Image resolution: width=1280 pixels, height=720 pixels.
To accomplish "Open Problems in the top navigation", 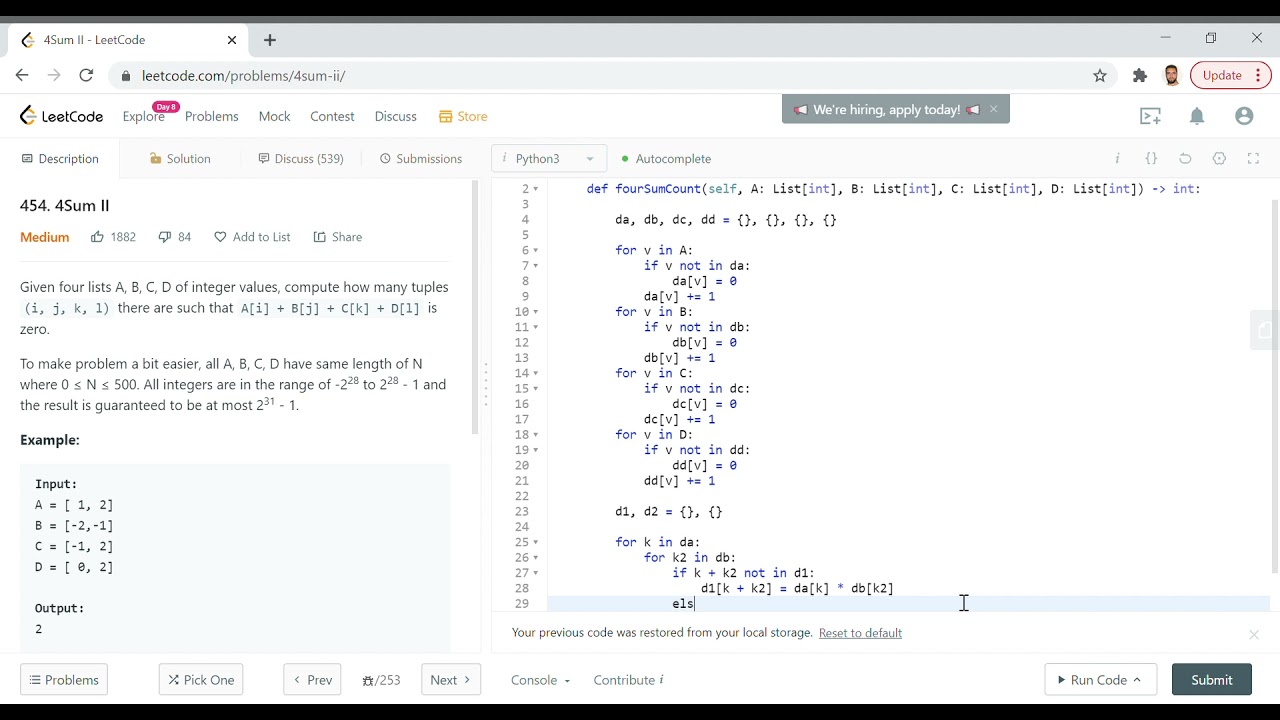I will 212,116.
